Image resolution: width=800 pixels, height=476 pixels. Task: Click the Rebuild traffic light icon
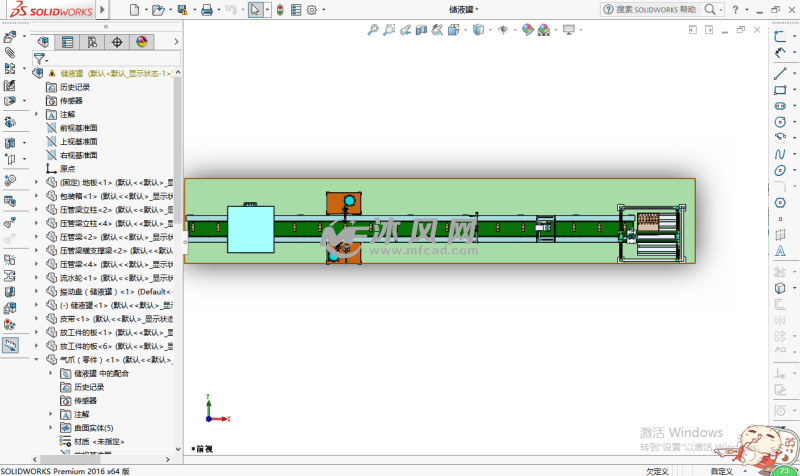tap(279, 10)
